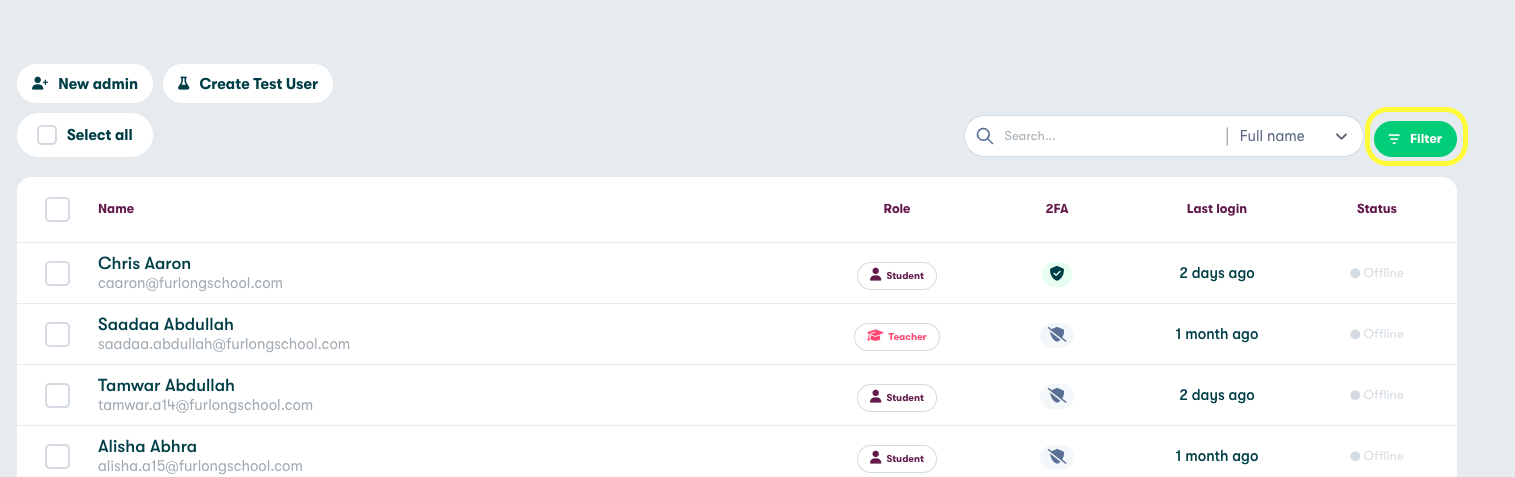Type in the Search input field
Image resolution: width=1515 pixels, height=477 pixels.
point(1110,136)
